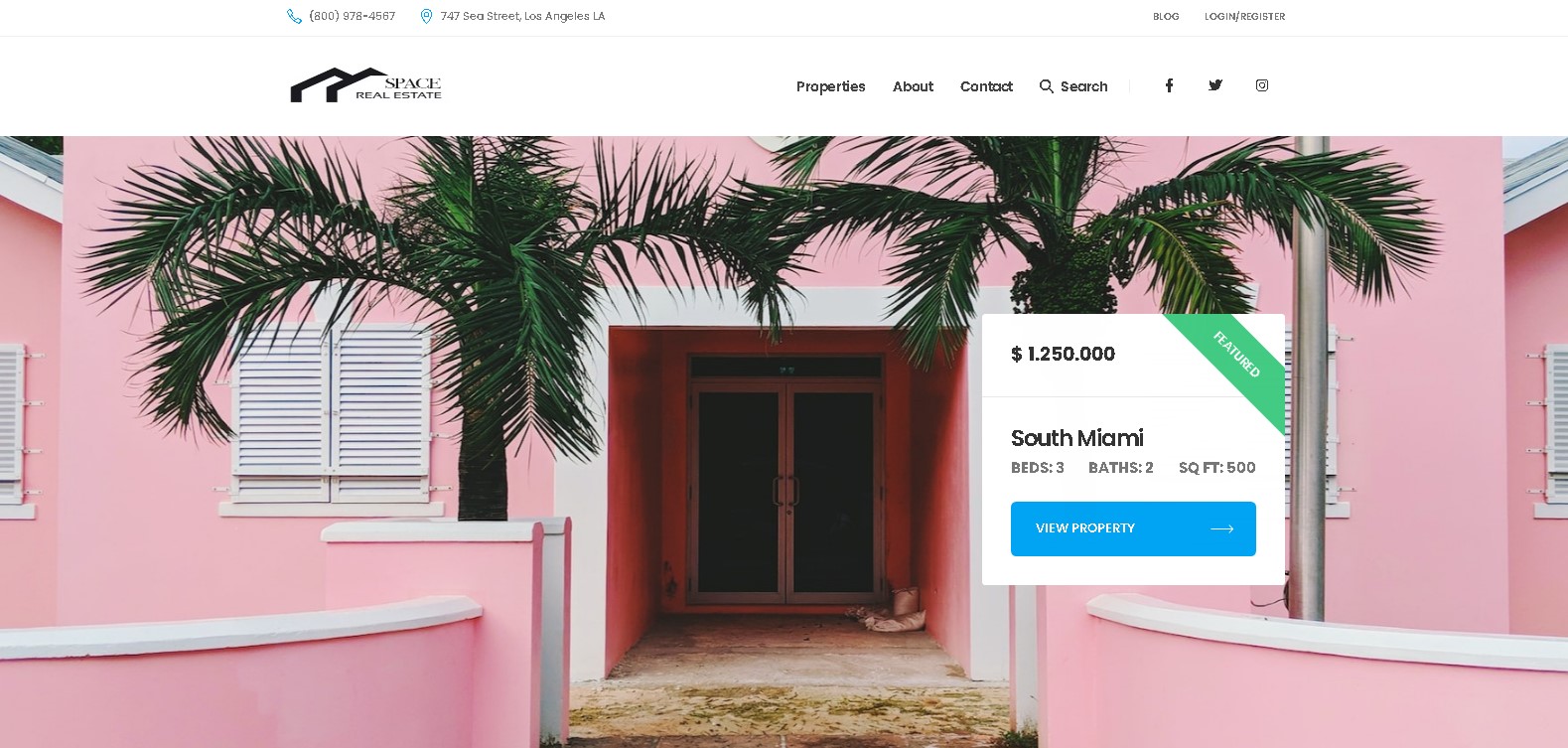Screen dimensions: 1568x748
Task: Open the Properties menu item
Action: 830,86
